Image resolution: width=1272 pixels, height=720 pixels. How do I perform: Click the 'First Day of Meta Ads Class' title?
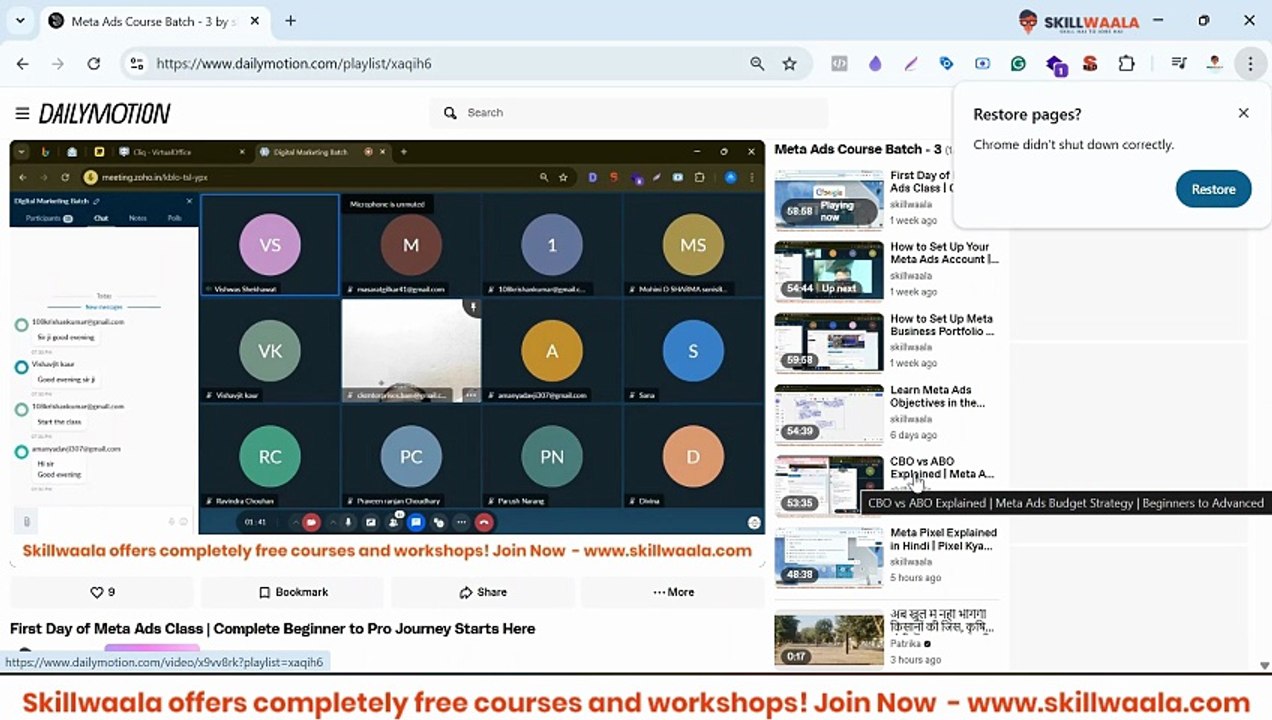click(x=272, y=629)
